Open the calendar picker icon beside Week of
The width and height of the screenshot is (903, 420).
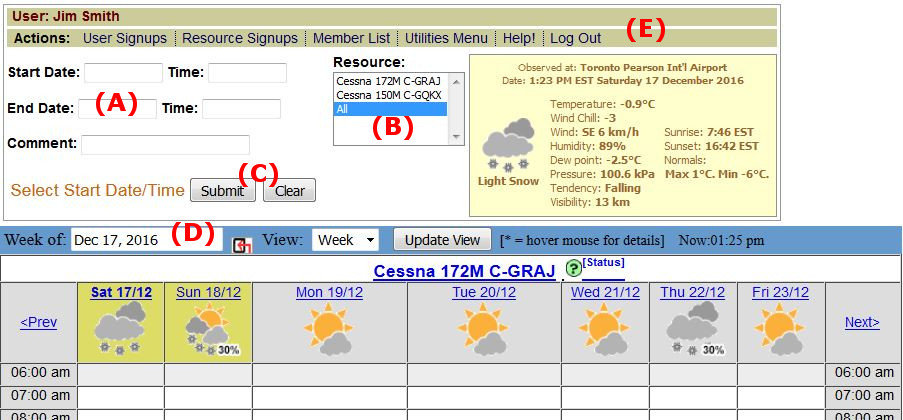point(242,246)
